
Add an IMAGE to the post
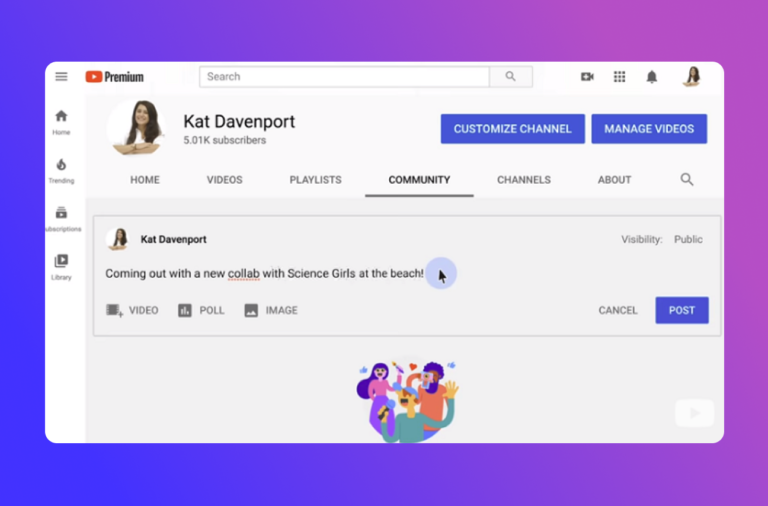(271, 310)
